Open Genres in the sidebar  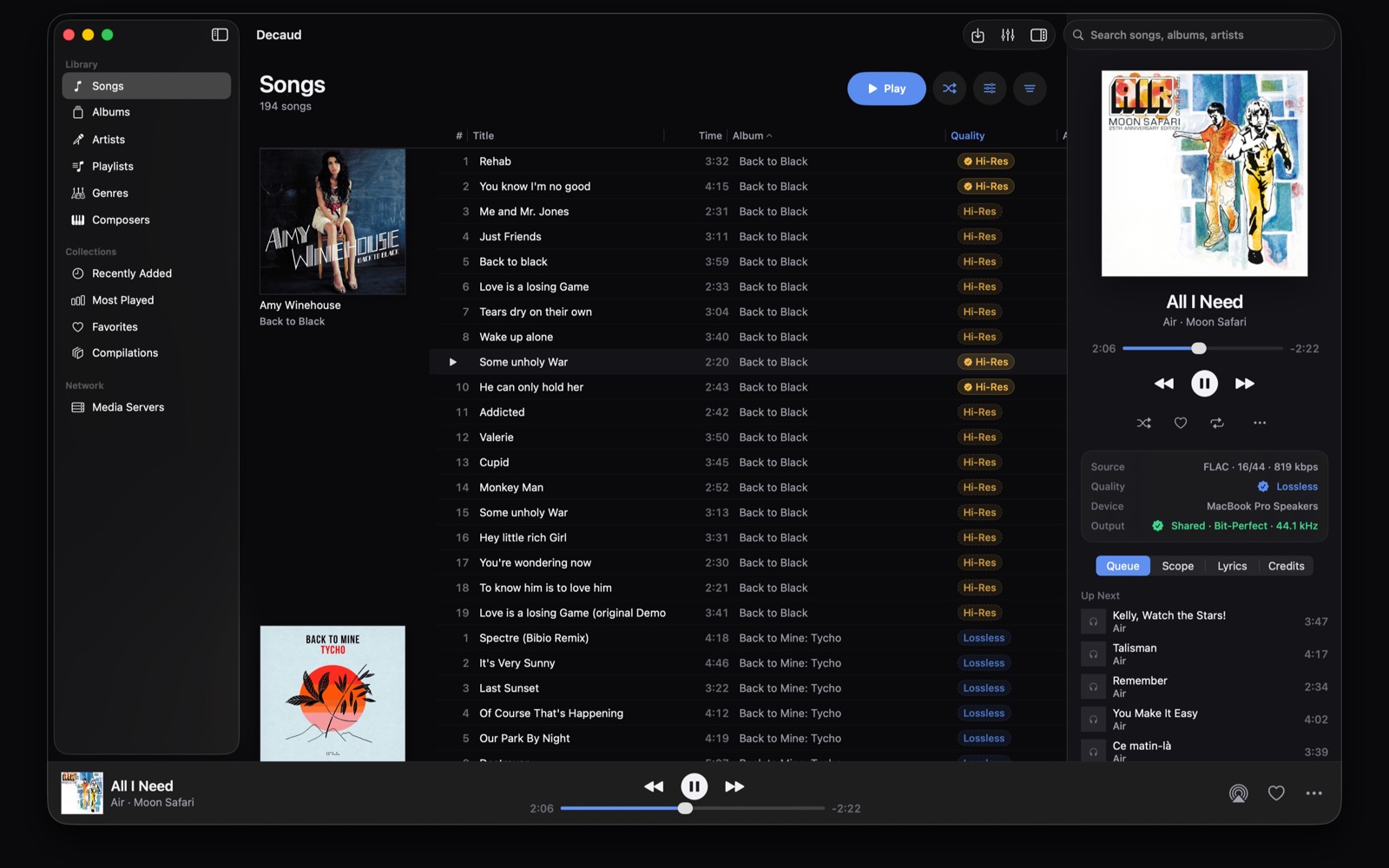pos(147,193)
